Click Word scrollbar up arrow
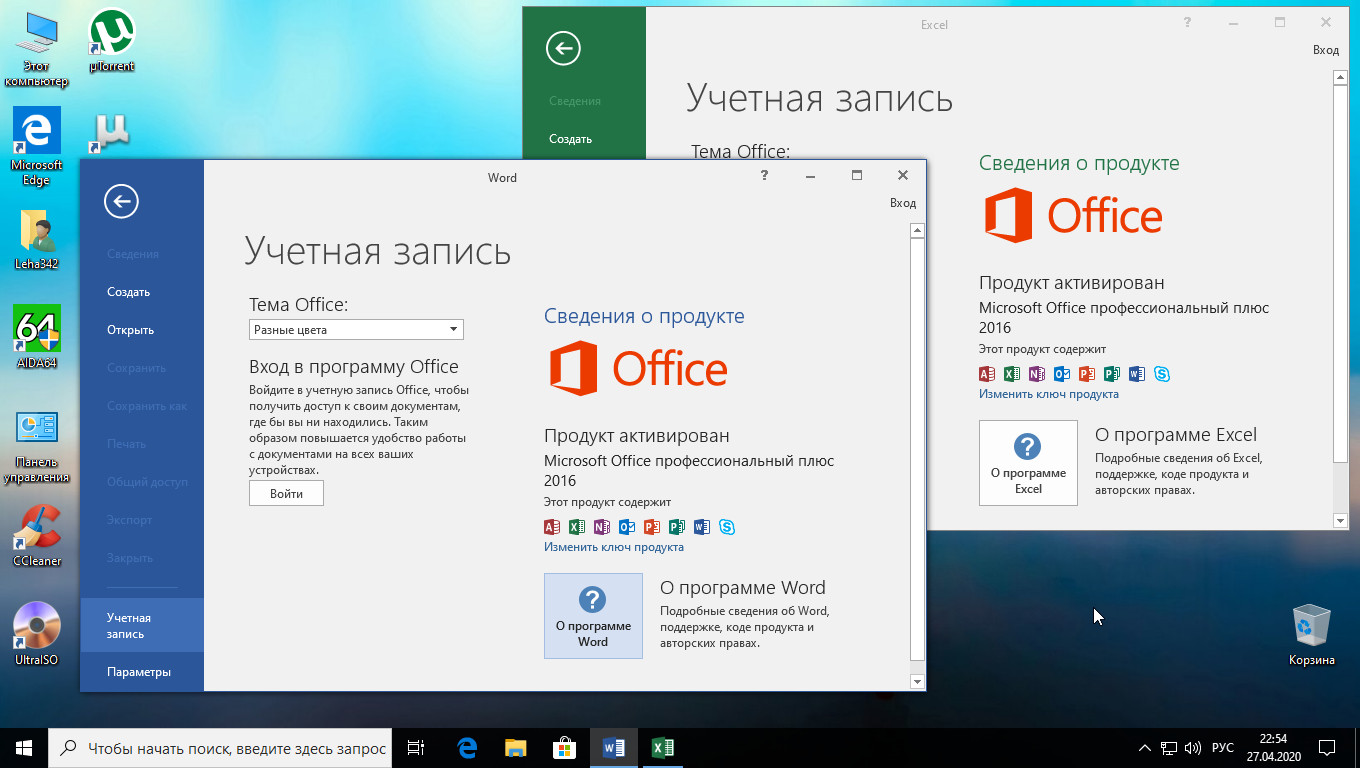 tap(917, 231)
